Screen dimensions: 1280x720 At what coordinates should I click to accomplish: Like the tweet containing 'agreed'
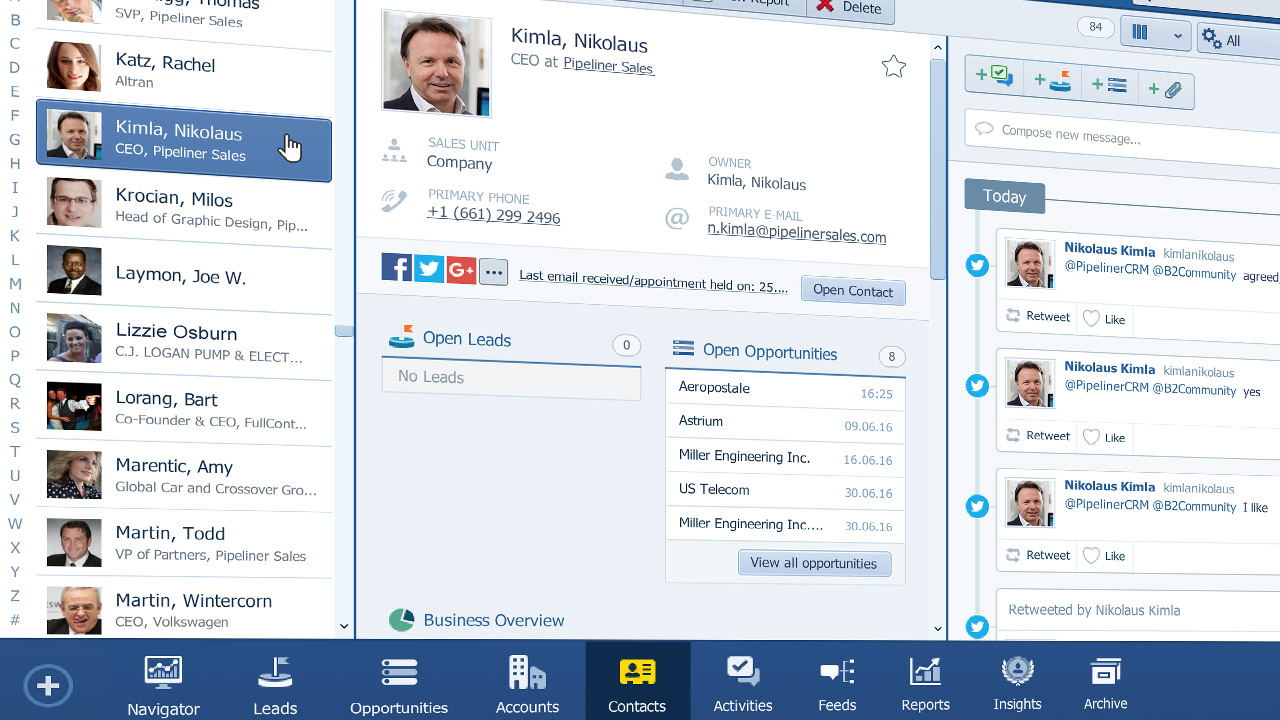(x=1104, y=319)
